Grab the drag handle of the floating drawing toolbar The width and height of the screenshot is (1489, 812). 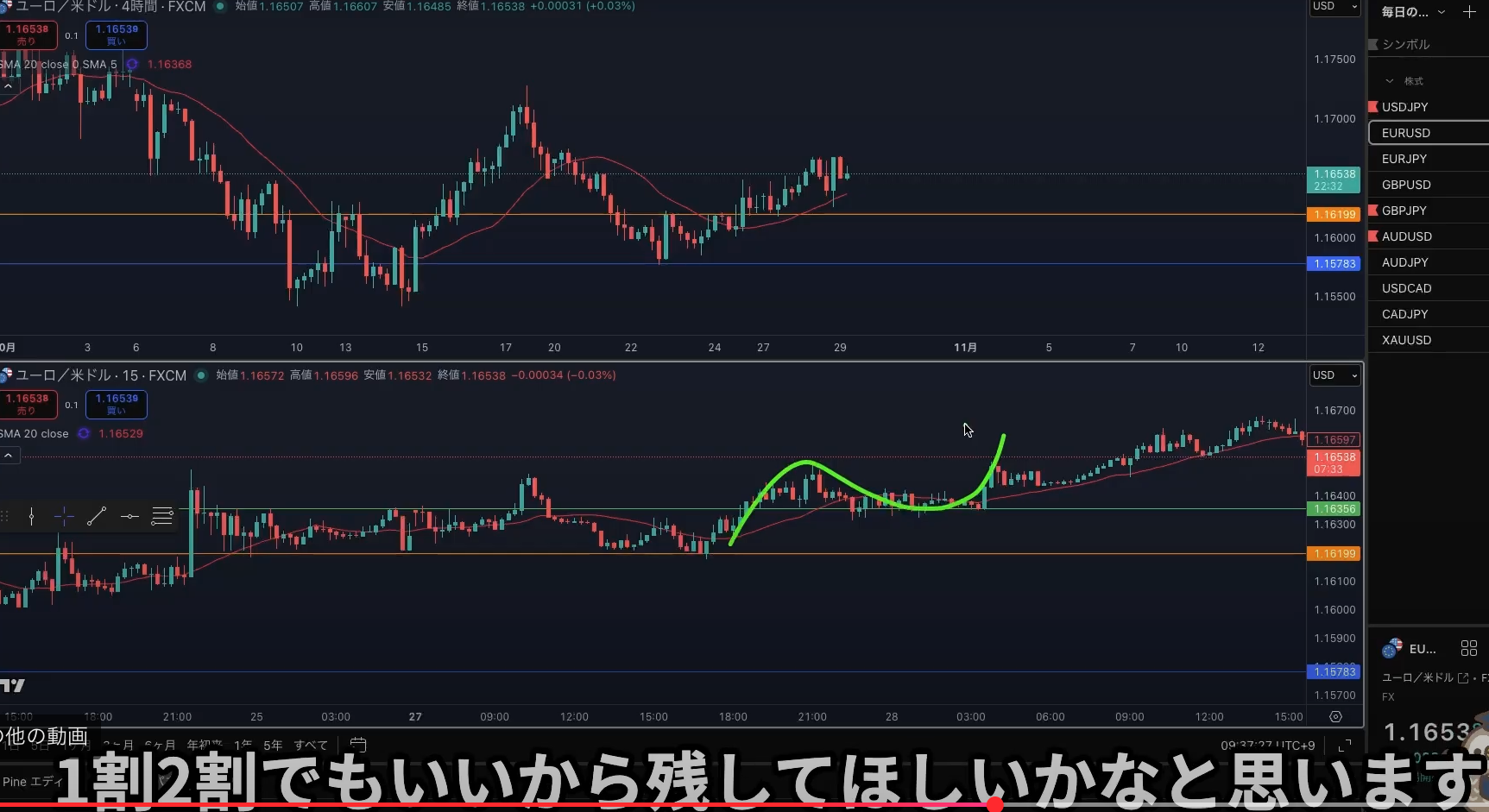pos(5,517)
